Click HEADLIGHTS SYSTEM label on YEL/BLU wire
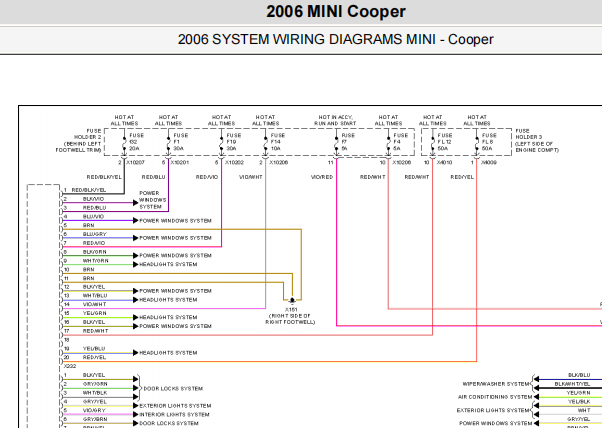The height and width of the screenshot is (428, 602). click(x=168, y=353)
